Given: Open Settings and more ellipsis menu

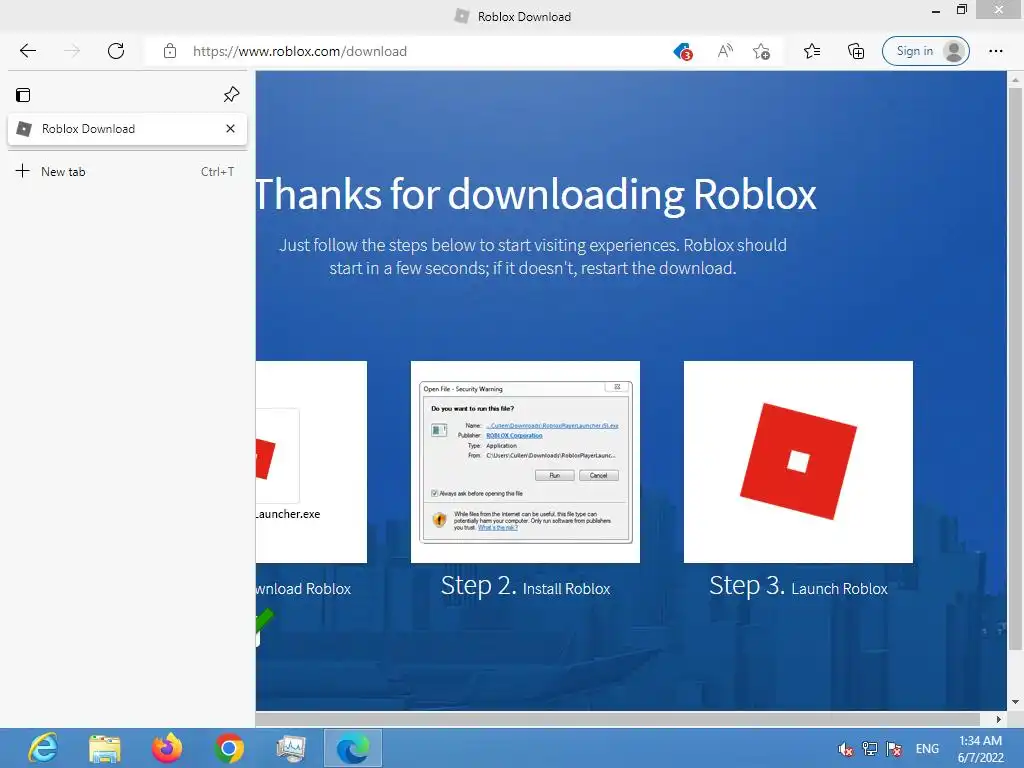Looking at the screenshot, I should [x=995, y=51].
